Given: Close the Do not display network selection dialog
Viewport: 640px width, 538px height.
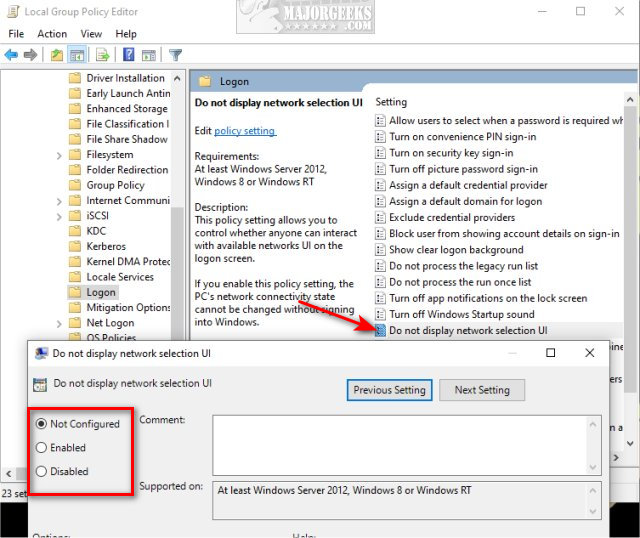Looking at the screenshot, I should (589, 353).
